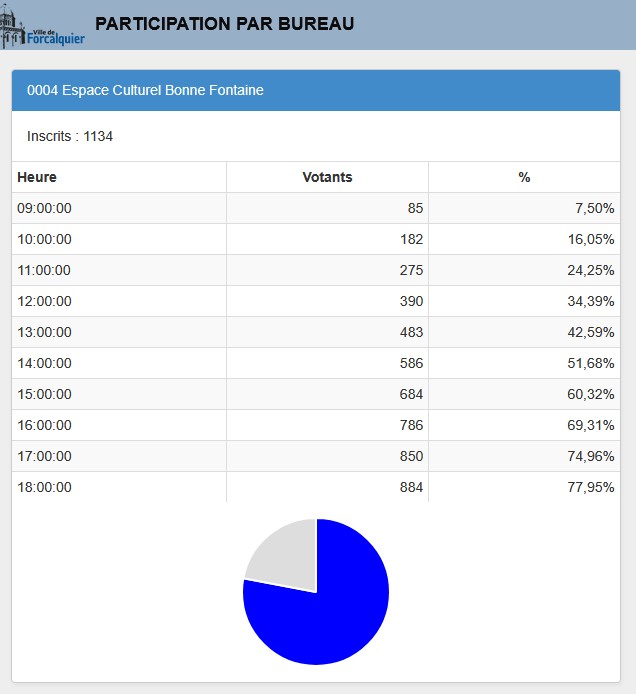Select the 0004 Espace Culturel Bonne Fontaine header

[x=145, y=90]
